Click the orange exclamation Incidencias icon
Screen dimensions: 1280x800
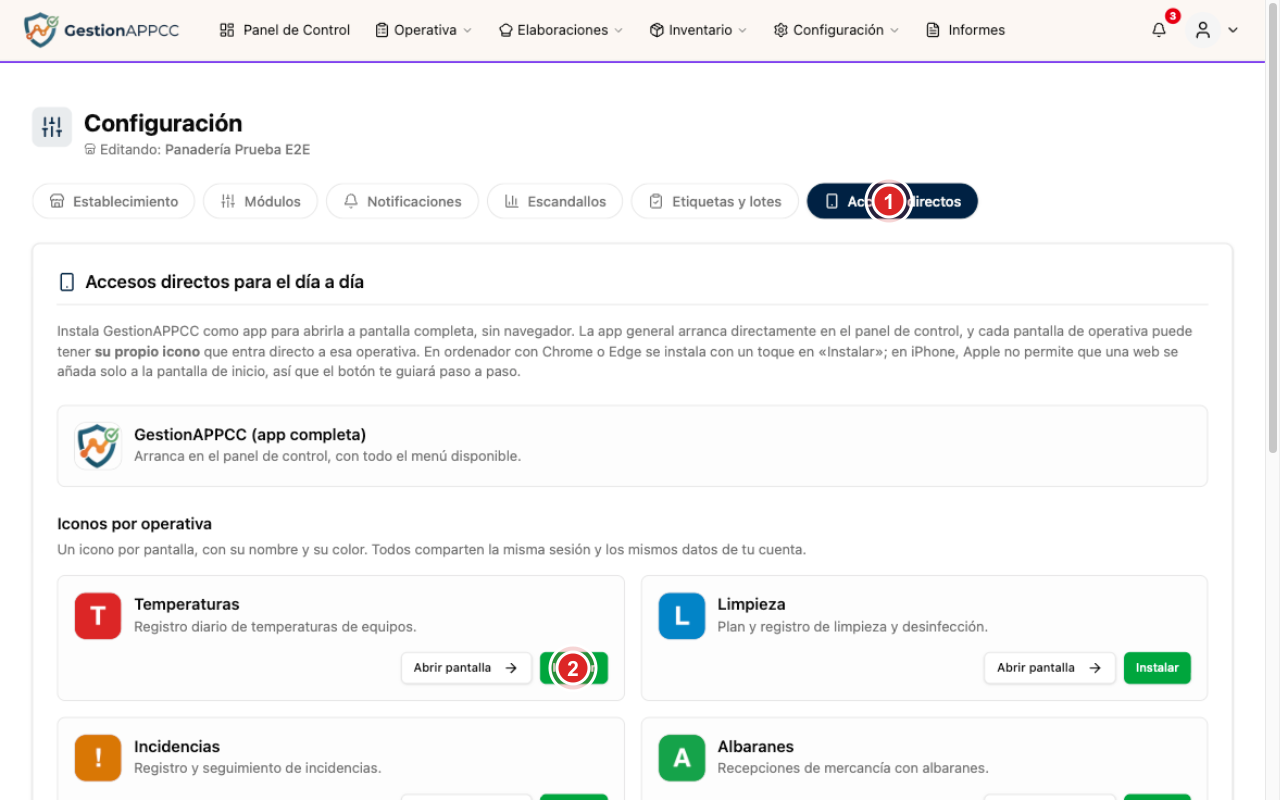[98, 758]
